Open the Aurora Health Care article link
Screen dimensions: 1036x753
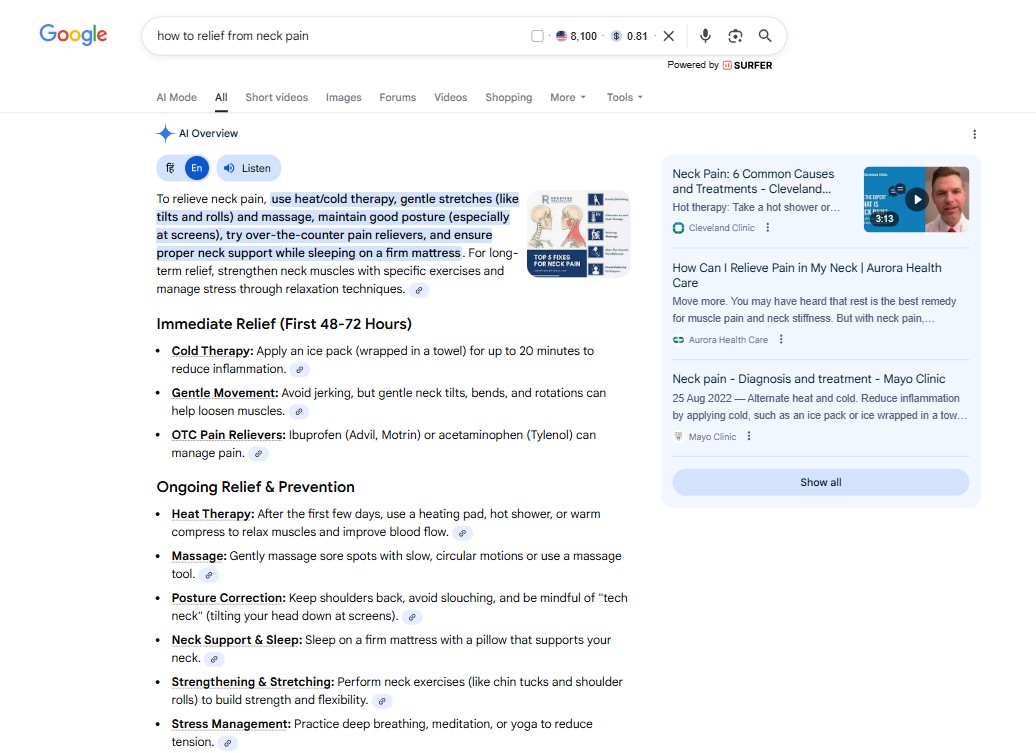807,276
